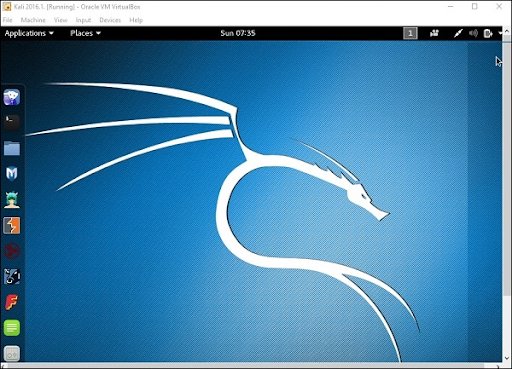Click the pen-shaped icon in top bar
Screen dimensions: 512x369
458,33
